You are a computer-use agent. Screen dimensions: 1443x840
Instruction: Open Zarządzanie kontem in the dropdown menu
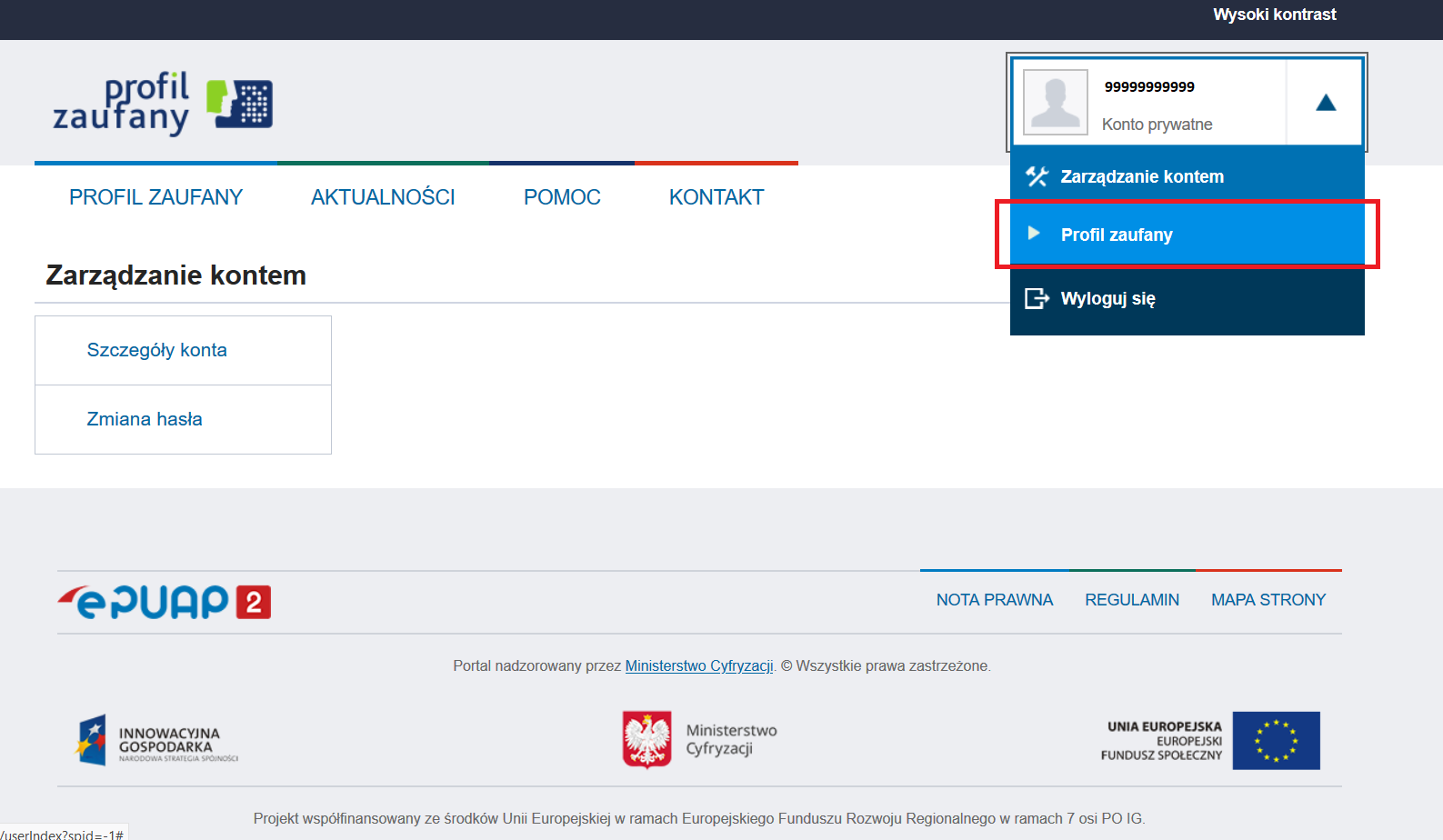coord(1187,176)
